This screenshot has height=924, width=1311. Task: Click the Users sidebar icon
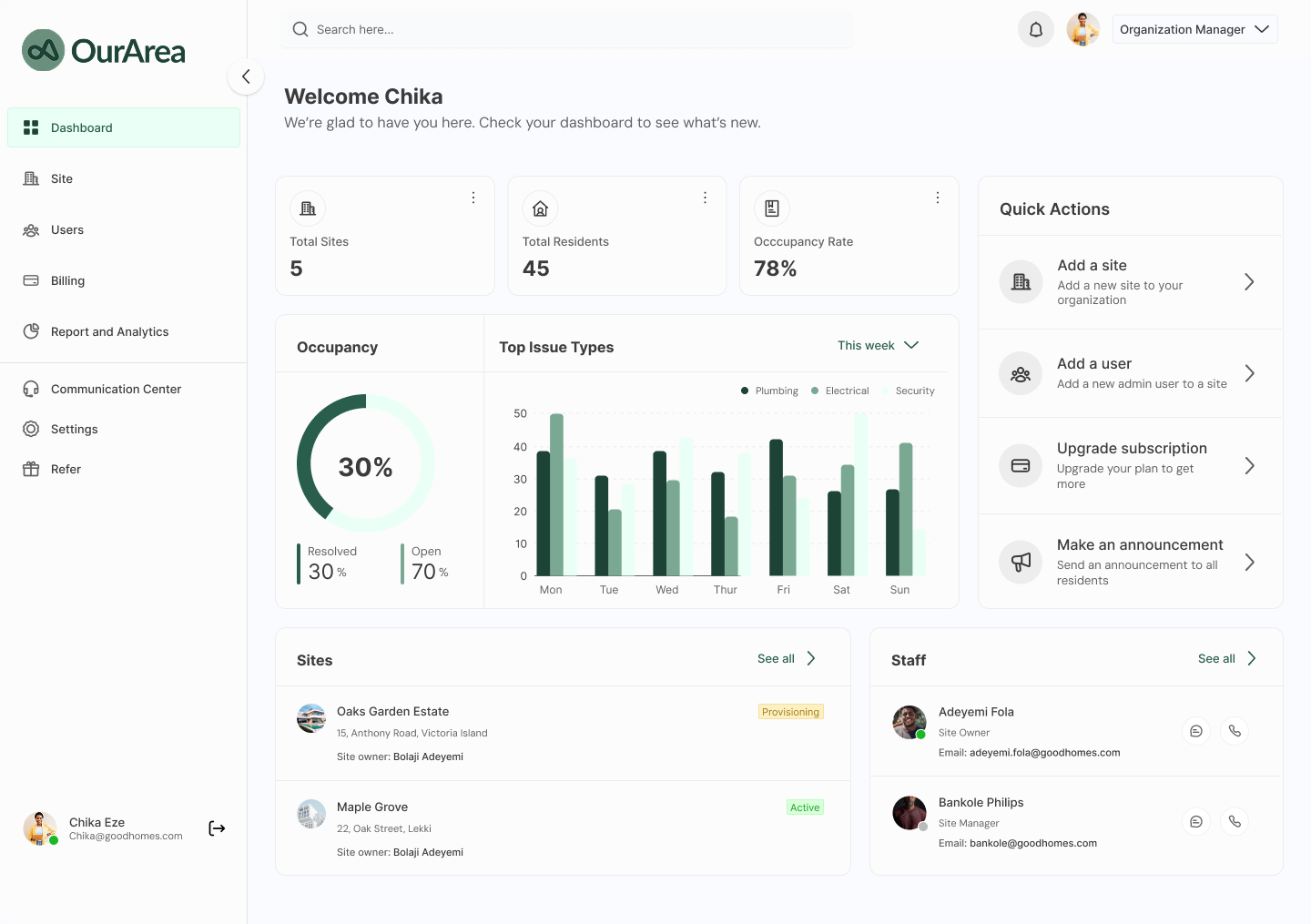coord(32,229)
